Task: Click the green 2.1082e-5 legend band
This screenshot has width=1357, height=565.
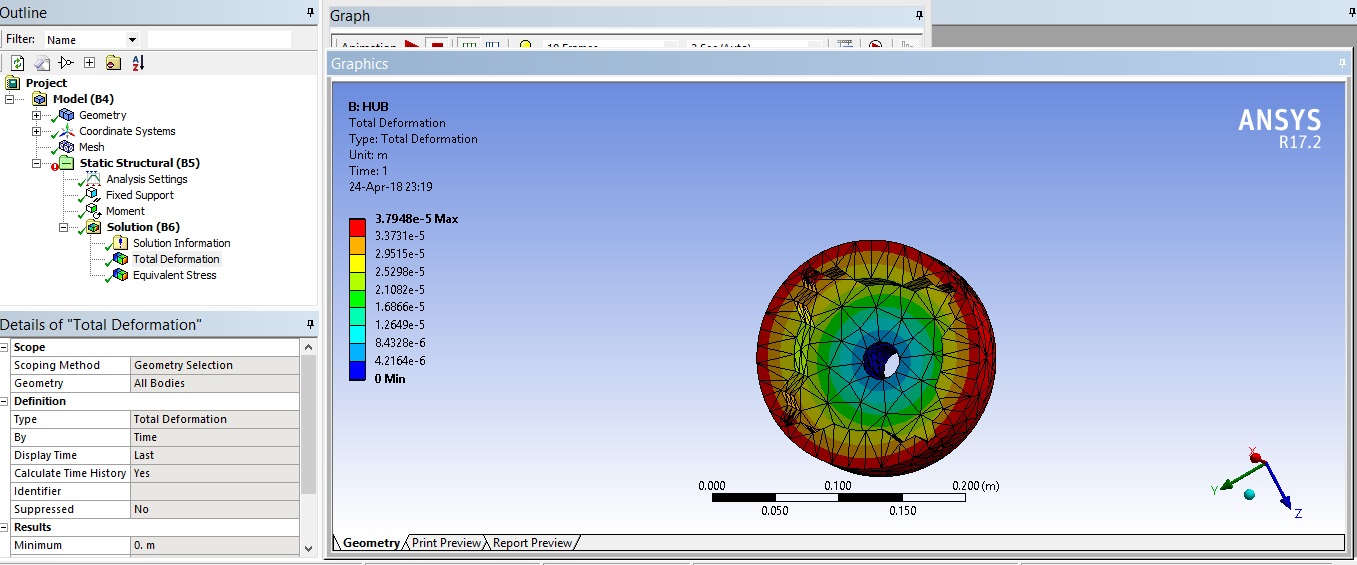Action: (357, 298)
